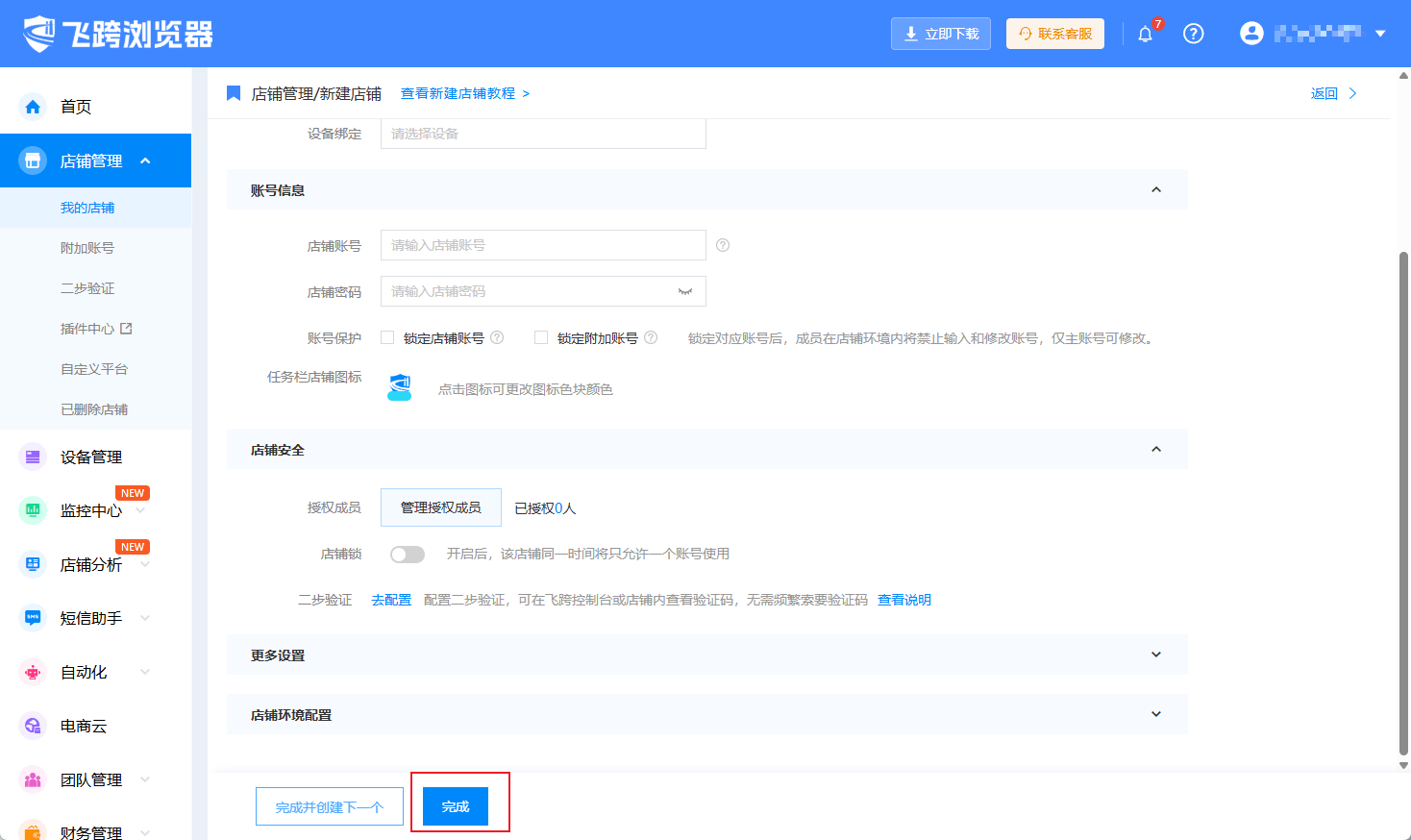
Task: Click the store account input field
Action: 543,245
